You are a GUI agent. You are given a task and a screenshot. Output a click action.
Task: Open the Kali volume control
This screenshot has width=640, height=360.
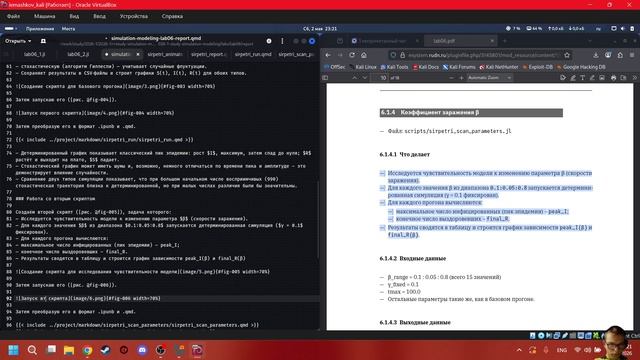tap(623, 29)
